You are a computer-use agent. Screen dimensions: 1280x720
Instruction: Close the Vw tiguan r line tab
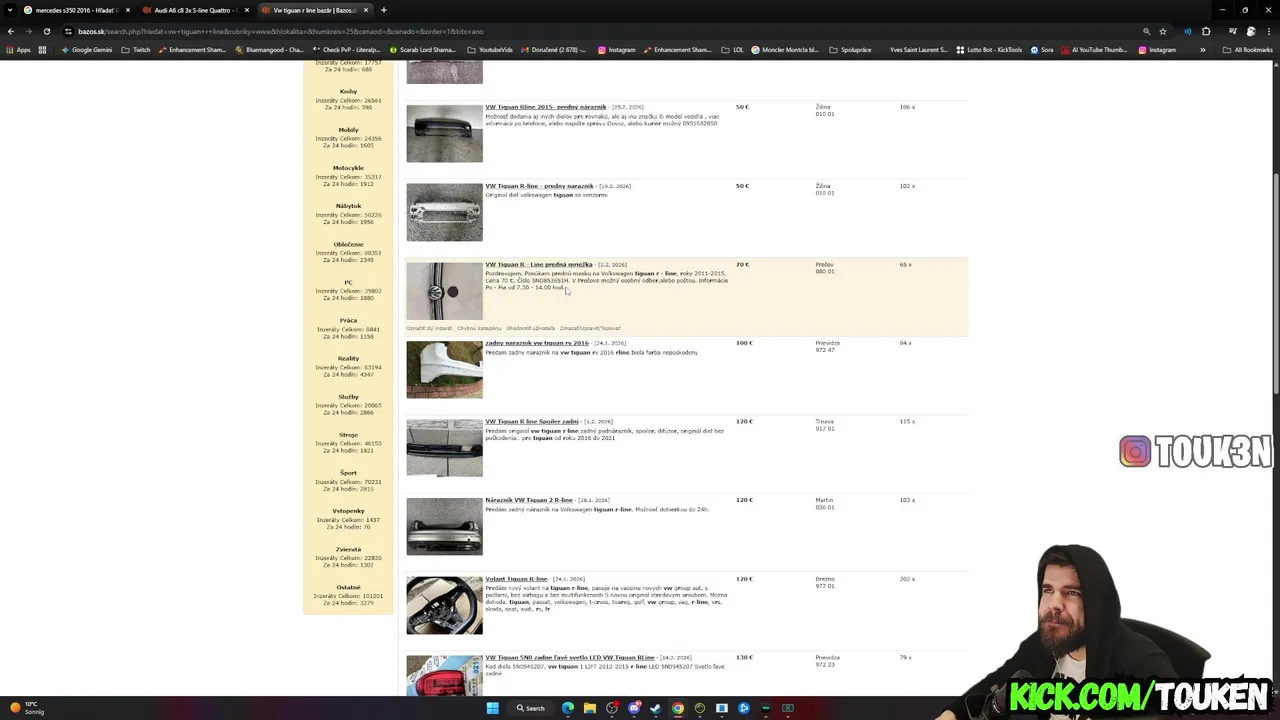pos(366,10)
